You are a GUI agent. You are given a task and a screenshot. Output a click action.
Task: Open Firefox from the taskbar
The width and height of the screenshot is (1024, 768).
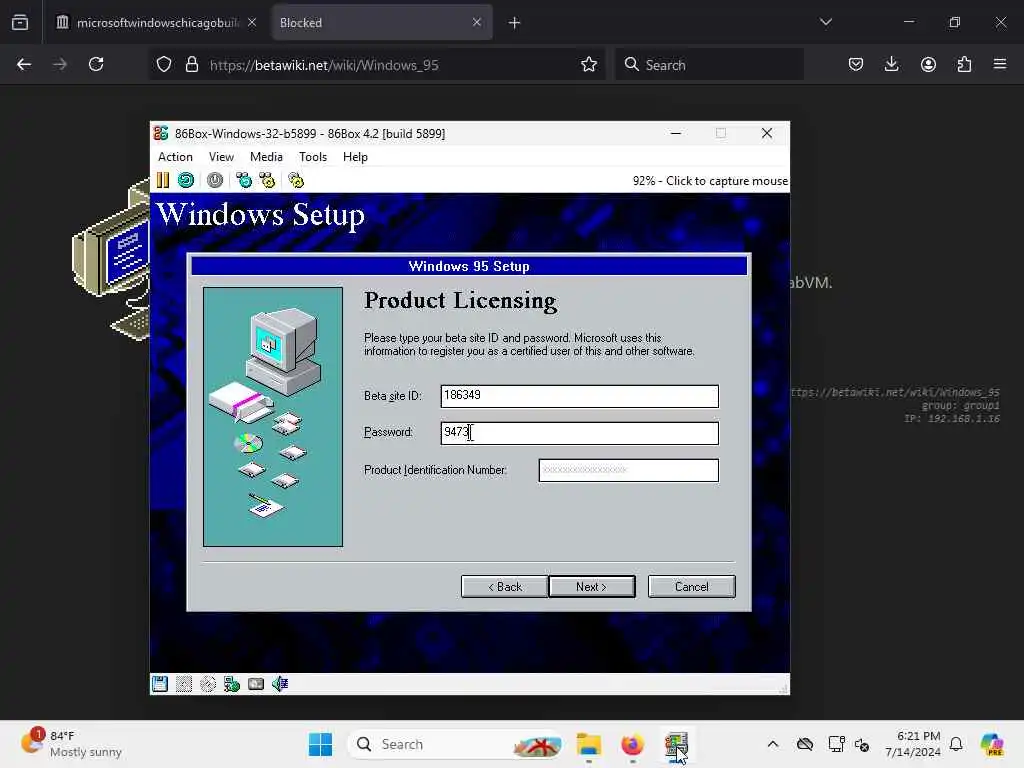[x=632, y=744]
